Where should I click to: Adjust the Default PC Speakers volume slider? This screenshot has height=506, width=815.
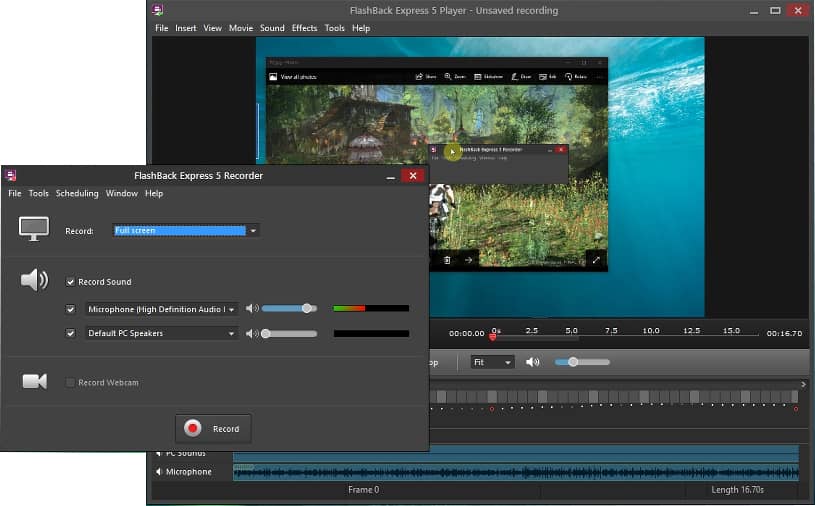click(290, 334)
